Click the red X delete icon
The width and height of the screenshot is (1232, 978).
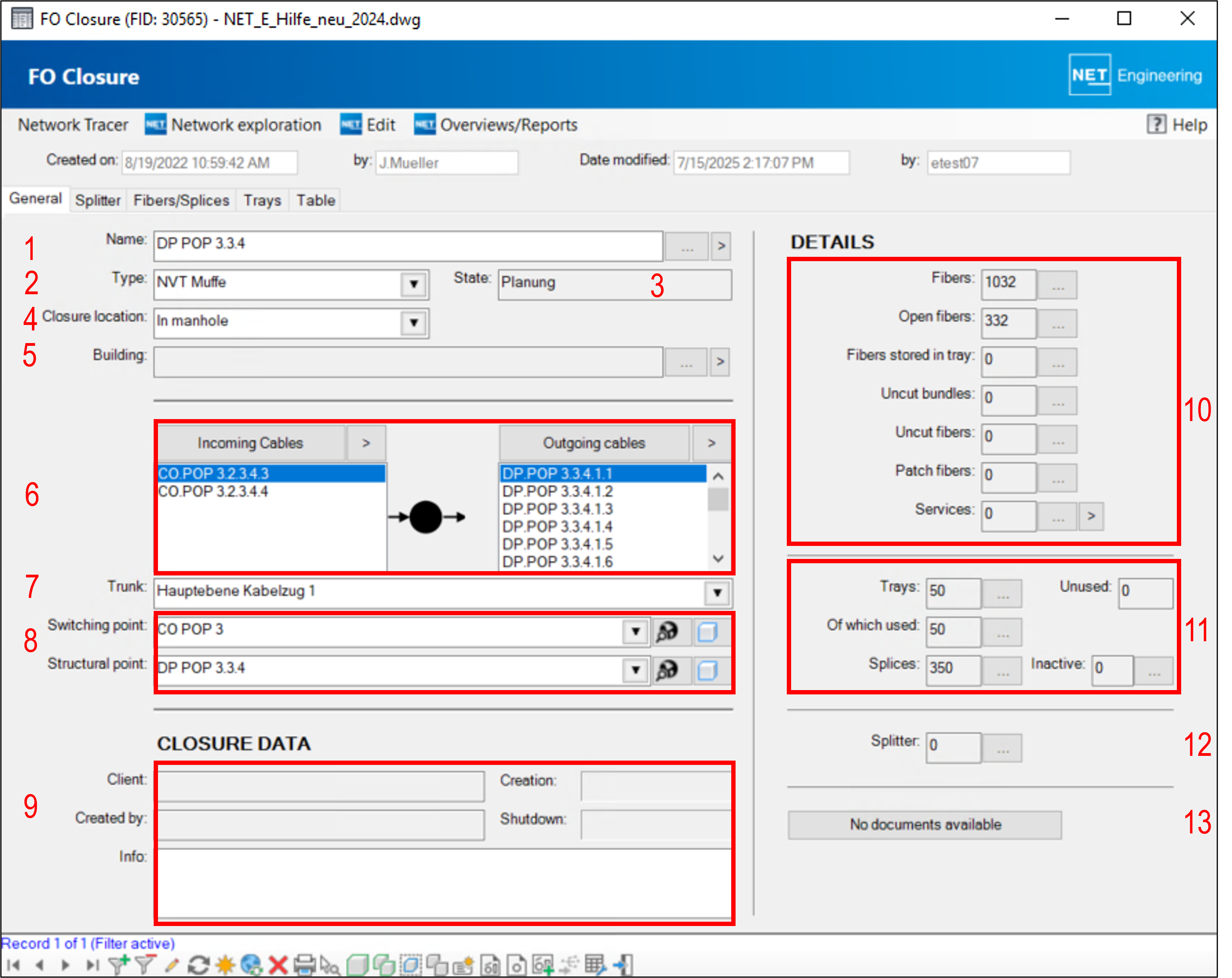pyautogui.click(x=278, y=965)
